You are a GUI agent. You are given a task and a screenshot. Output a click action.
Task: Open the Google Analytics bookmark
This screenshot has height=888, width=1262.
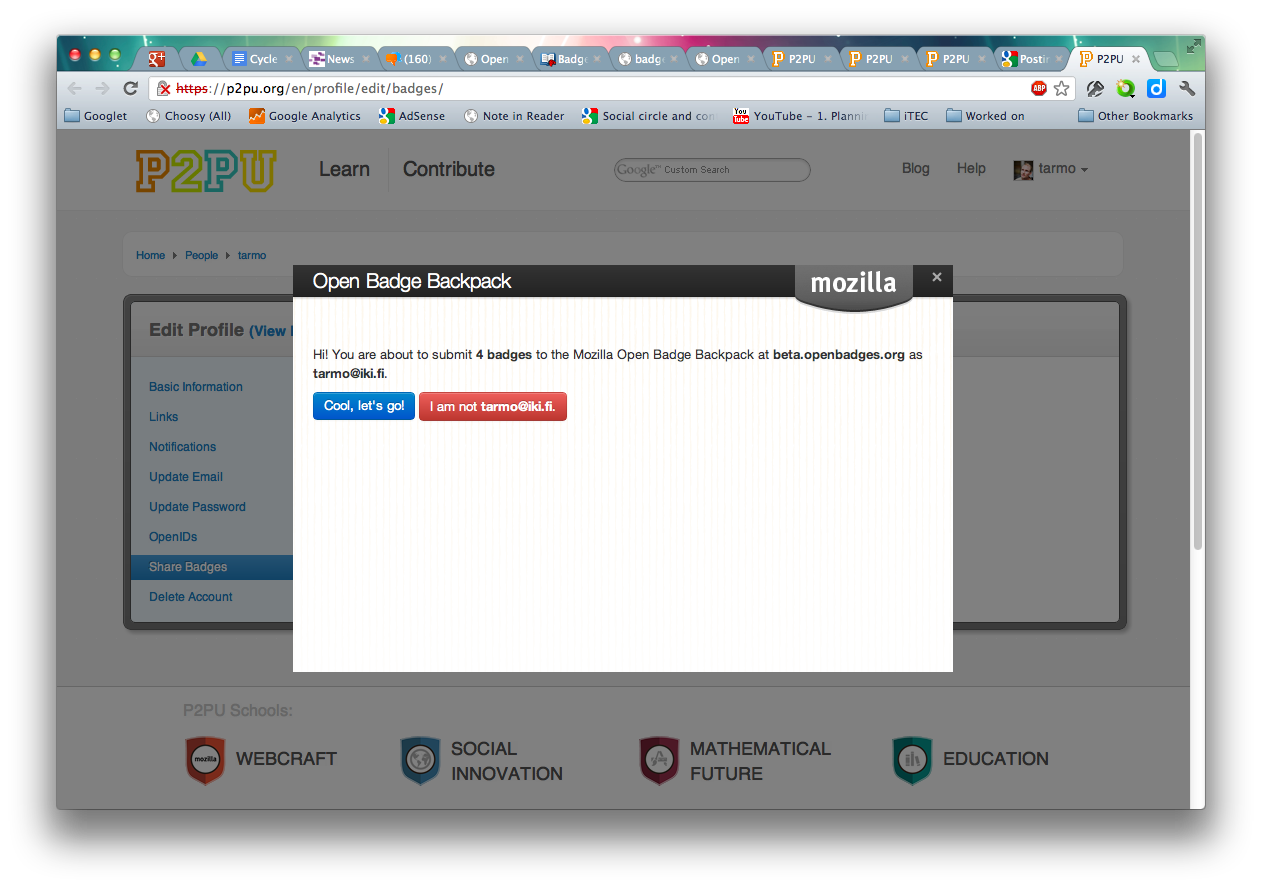[x=305, y=116]
